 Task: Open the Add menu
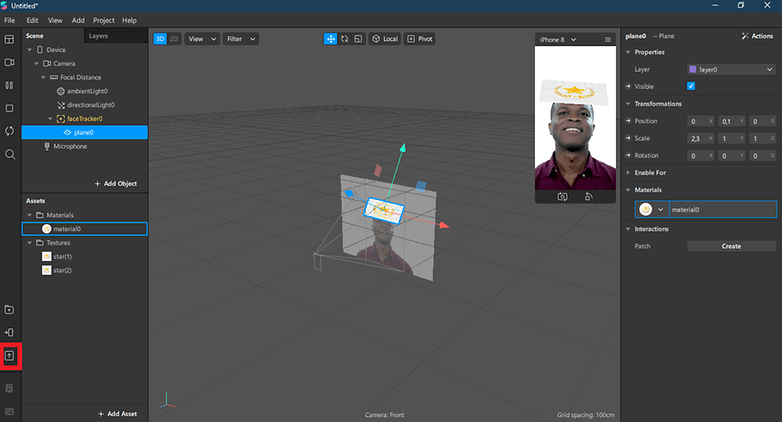click(78, 20)
